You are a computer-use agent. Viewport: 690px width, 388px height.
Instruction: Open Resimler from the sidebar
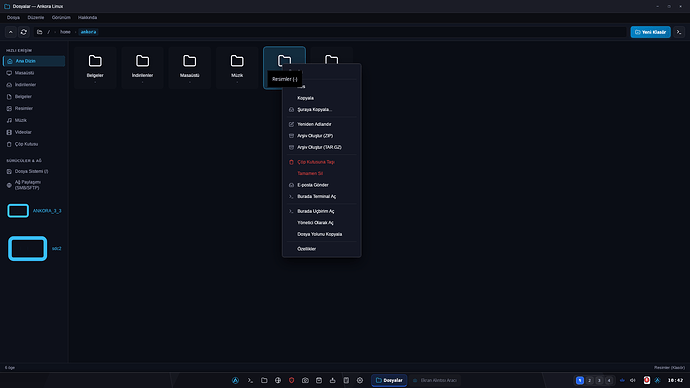[x=34, y=109]
